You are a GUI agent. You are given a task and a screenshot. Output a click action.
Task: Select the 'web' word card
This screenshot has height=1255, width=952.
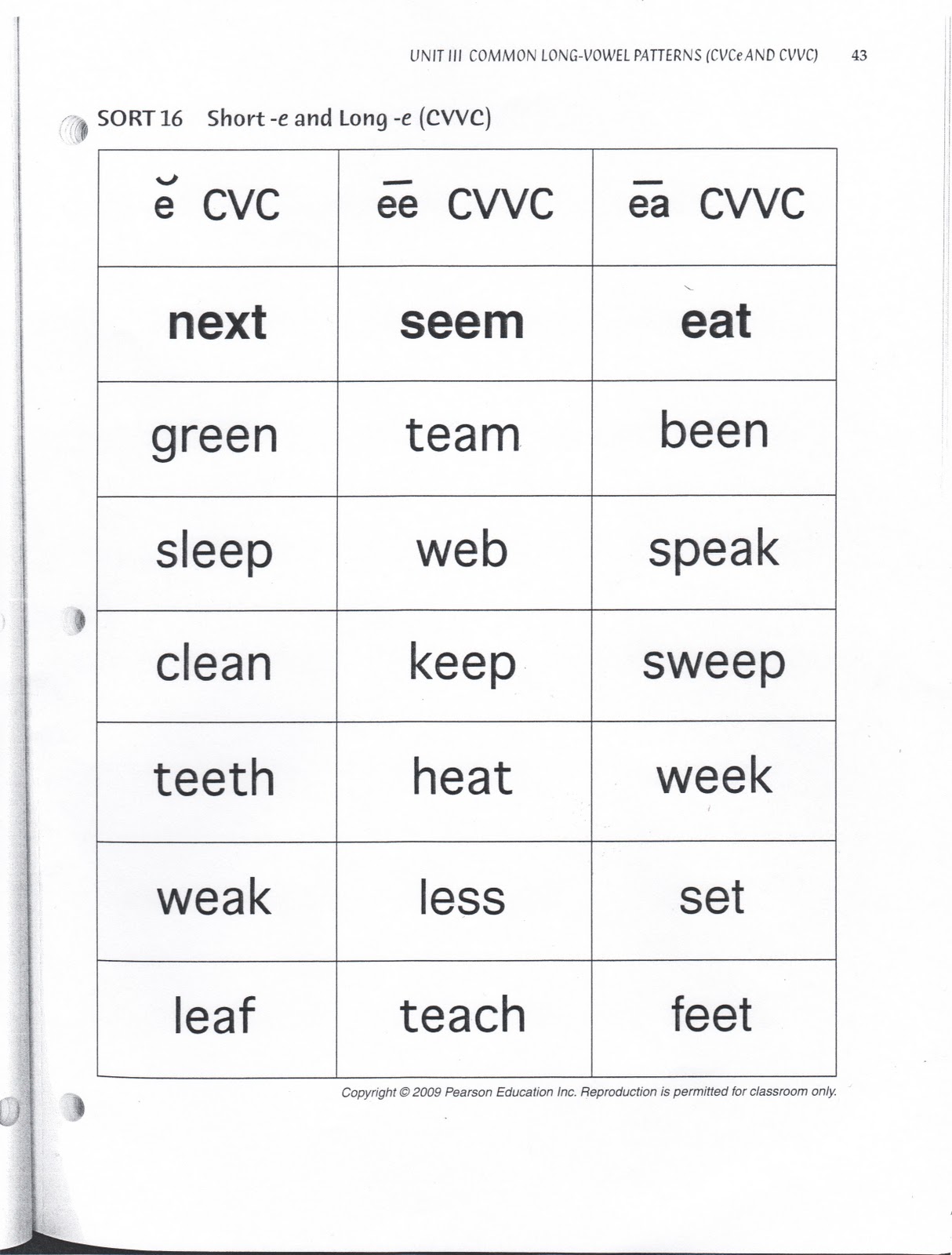tap(464, 553)
